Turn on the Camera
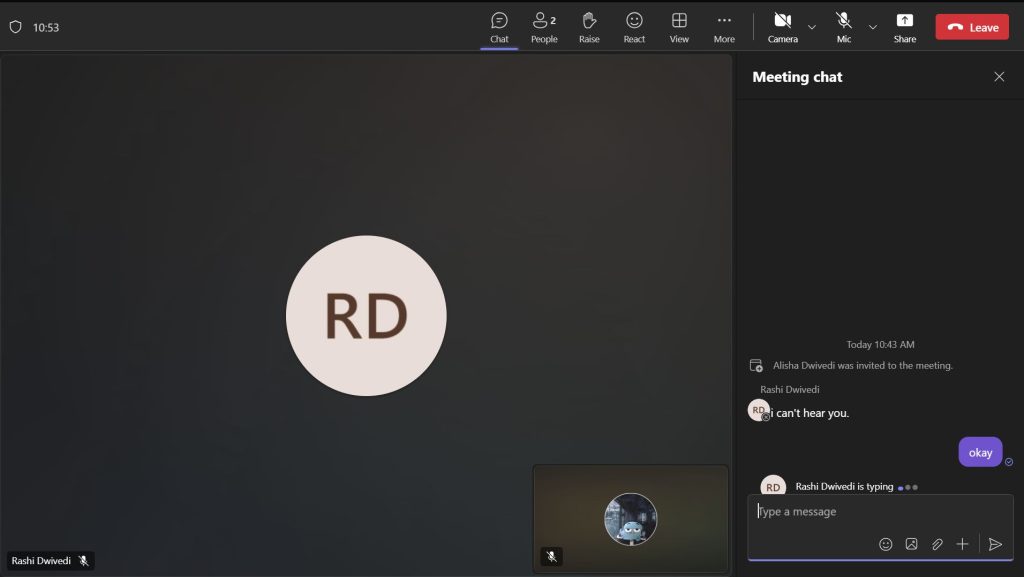This screenshot has width=1024, height=577. [782, 27]
